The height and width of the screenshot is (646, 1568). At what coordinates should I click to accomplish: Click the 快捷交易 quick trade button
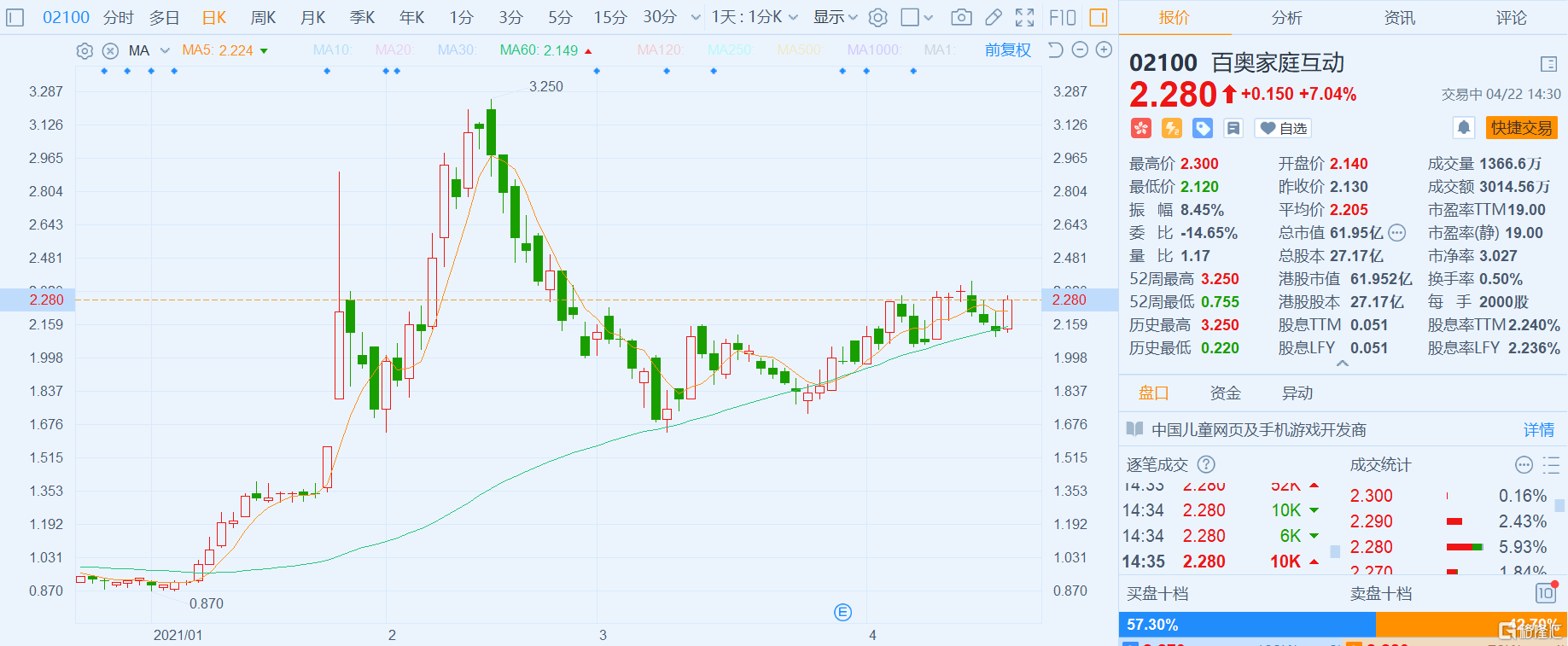click(x=1521, y=128)
